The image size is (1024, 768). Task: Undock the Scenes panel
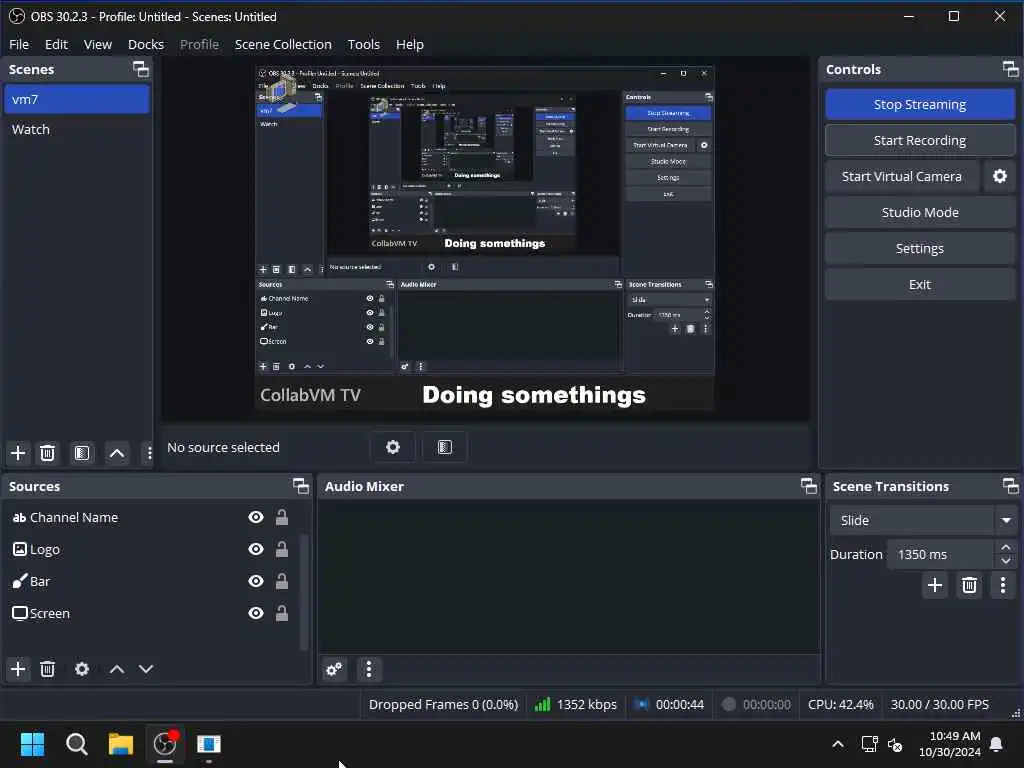(141, 69)
